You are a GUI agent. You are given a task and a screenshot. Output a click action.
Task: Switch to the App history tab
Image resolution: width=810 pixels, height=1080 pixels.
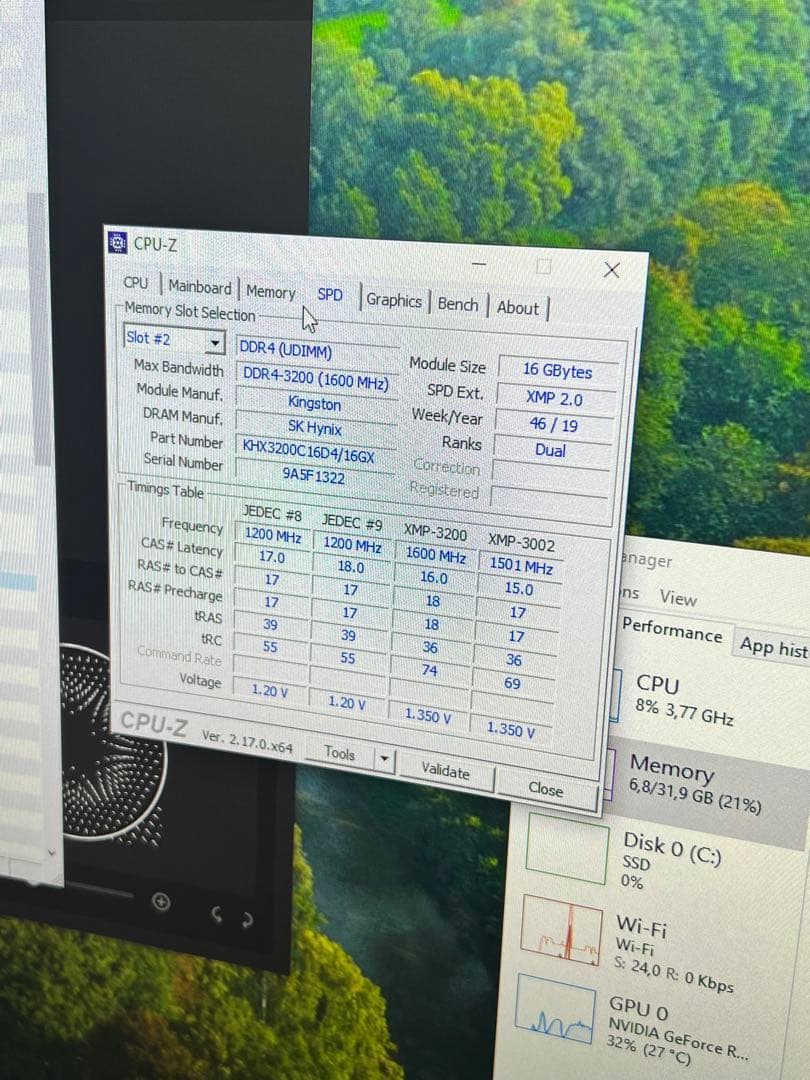click(x=773, y=647)
